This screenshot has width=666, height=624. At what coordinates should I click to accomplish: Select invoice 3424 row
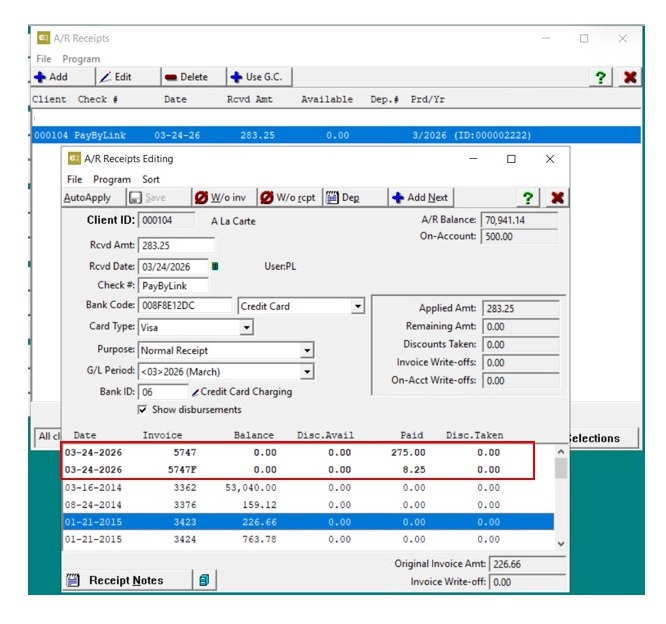(308, 539)
